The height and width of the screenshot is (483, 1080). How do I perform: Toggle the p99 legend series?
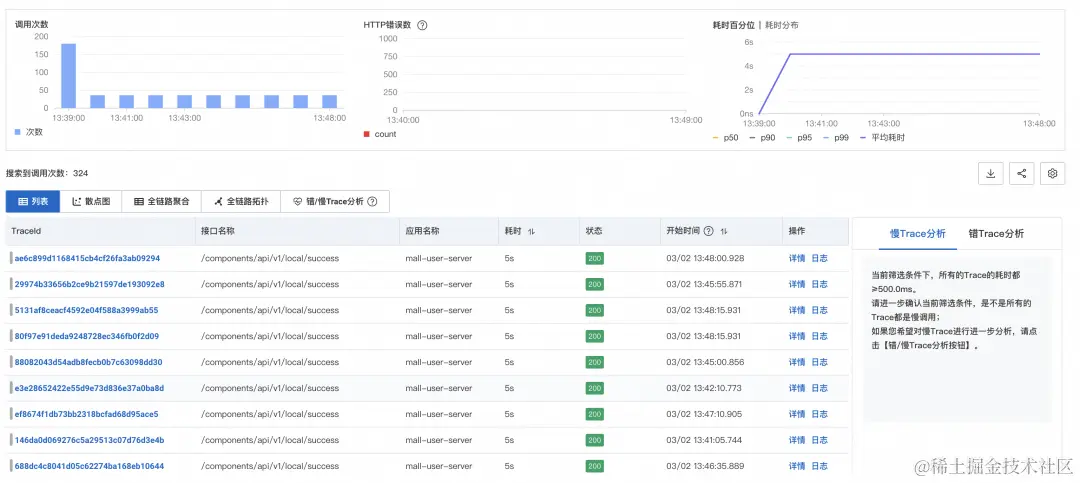point(836,138)
